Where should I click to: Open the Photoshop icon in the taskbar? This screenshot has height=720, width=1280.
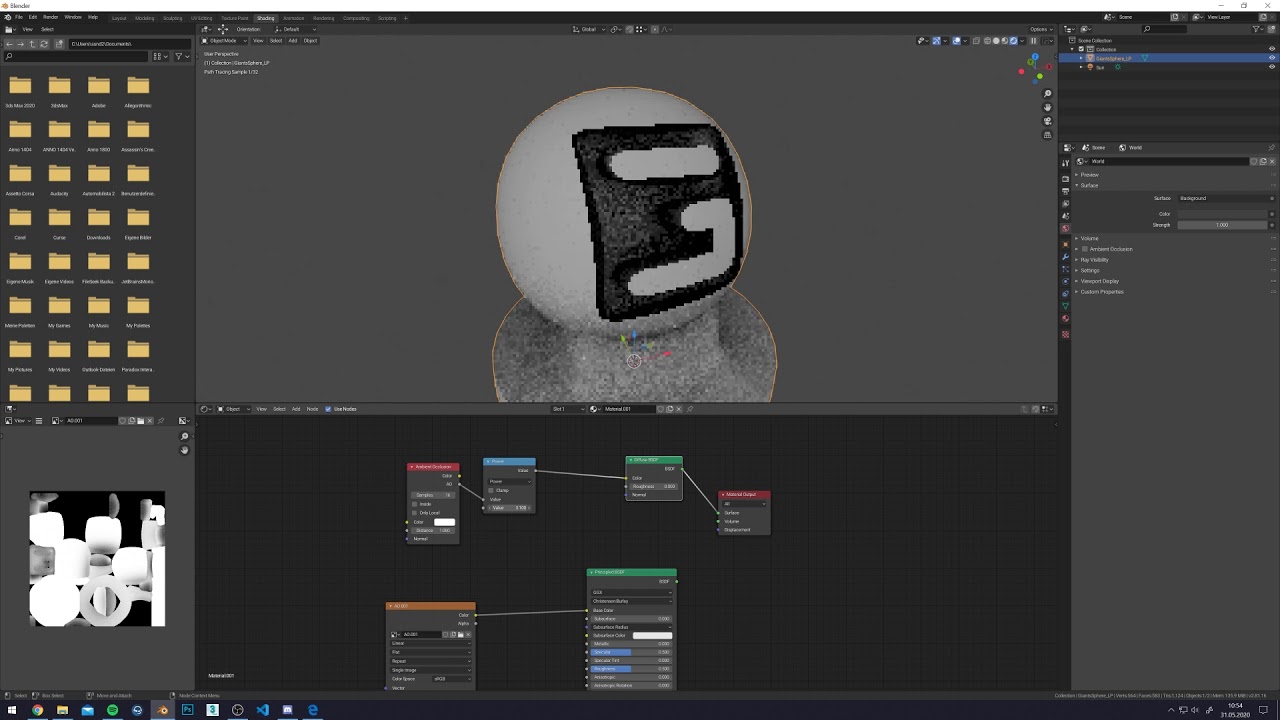[x=187, y=710]
